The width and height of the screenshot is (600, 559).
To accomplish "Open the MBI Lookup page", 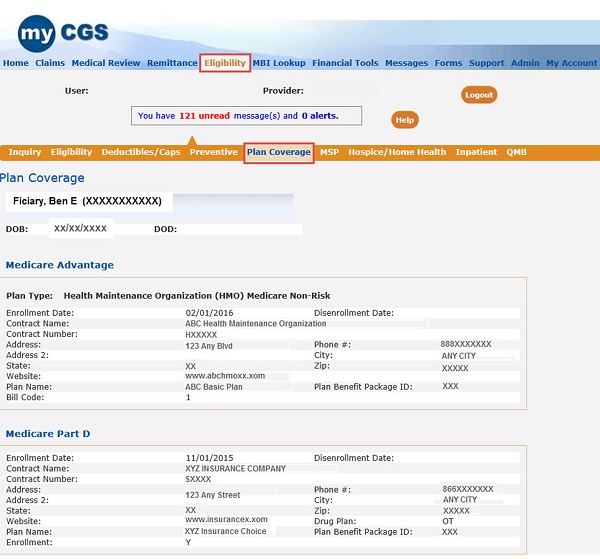I will pos(279,63).
